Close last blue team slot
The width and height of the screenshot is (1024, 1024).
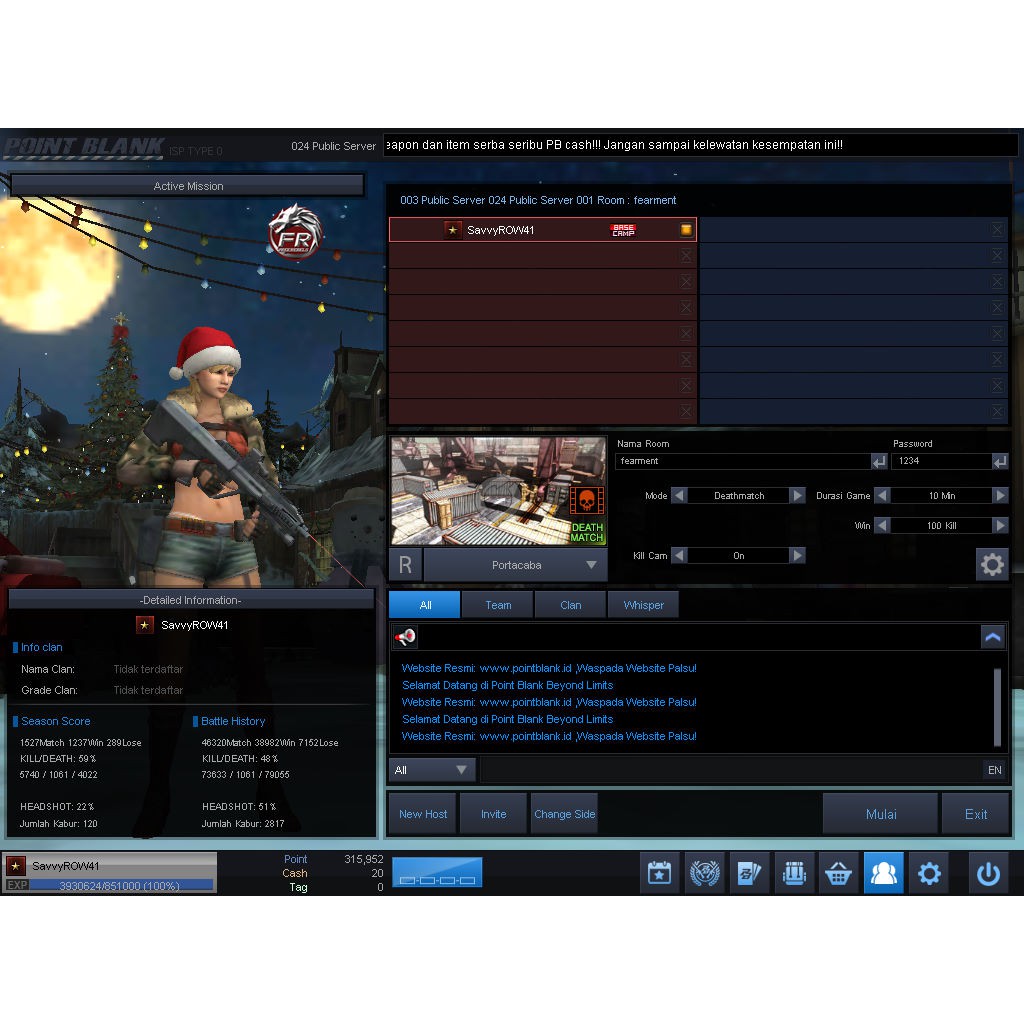[x=997, y=411]
